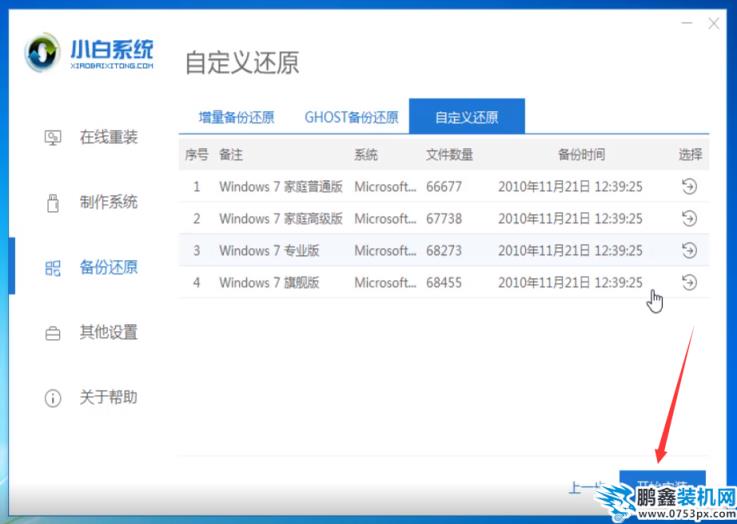Open 其他设置 in the sidebar
This screenshot has height=524, width=737.
point(109,332)
